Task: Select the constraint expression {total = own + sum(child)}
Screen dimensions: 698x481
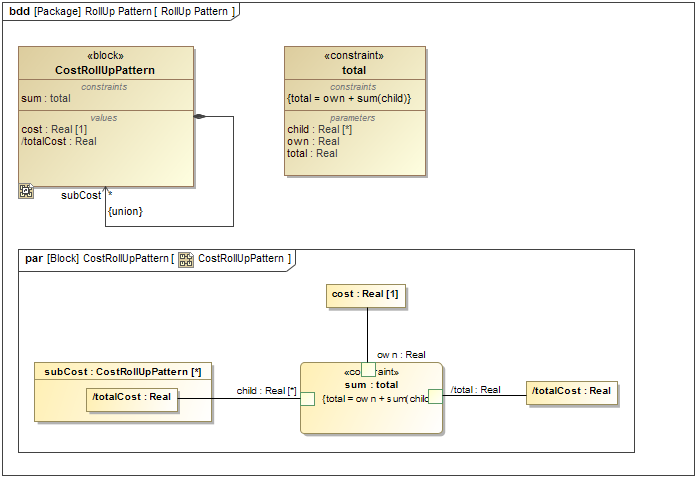Action: click(x=349, y=99)
